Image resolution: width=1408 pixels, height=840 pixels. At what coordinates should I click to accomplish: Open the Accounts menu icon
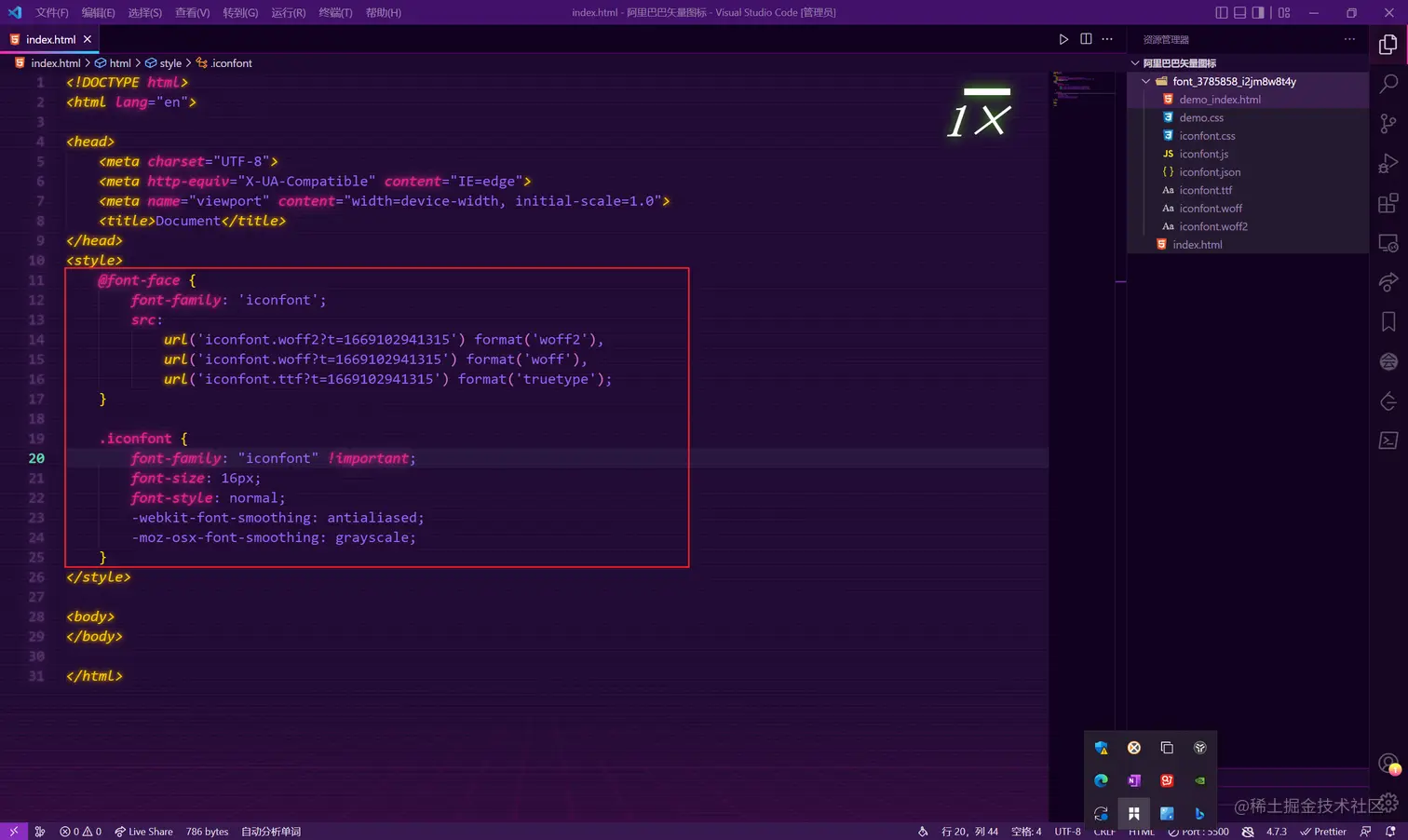(1388, 764)
